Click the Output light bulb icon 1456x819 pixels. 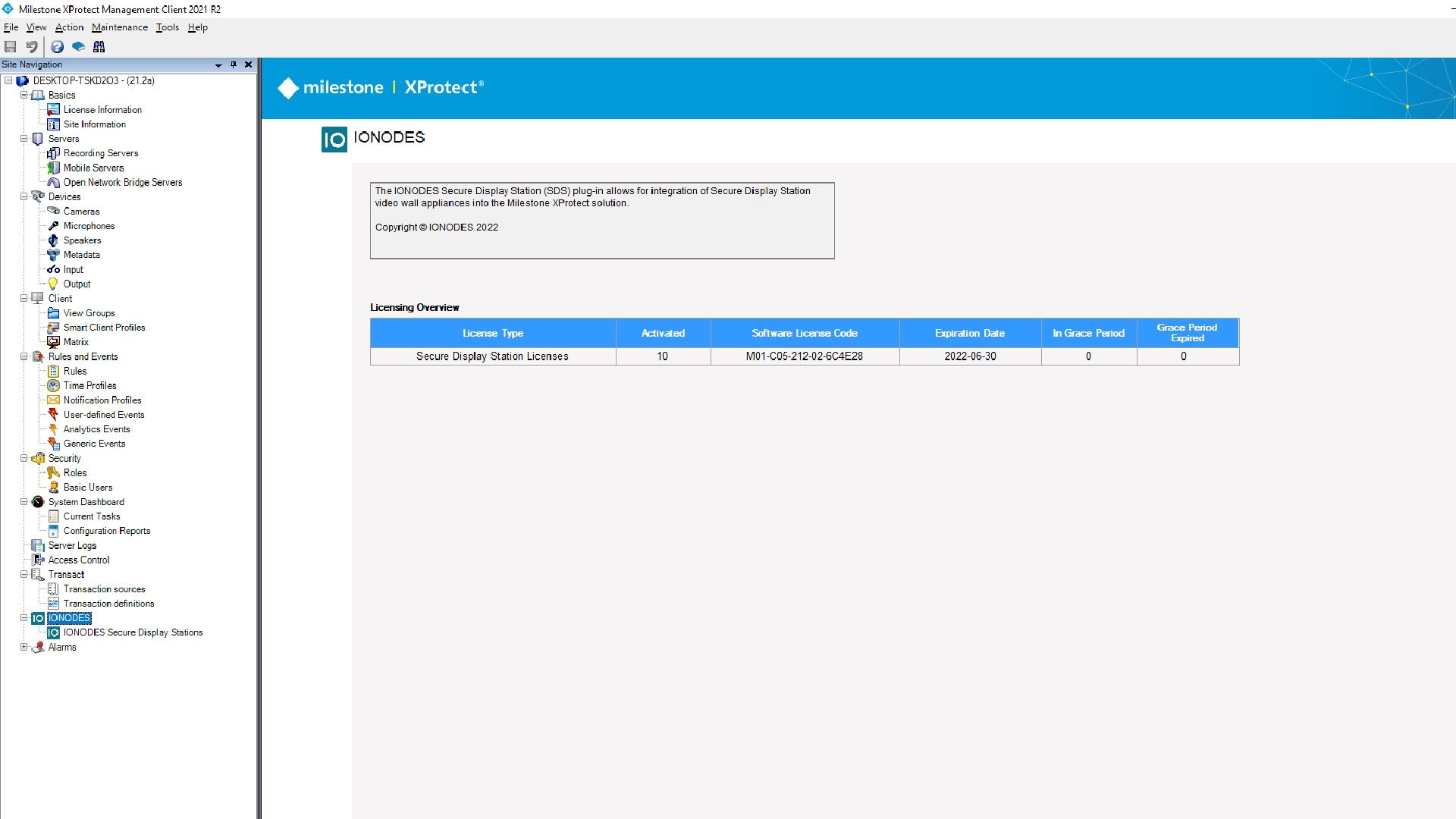point(53,284)
